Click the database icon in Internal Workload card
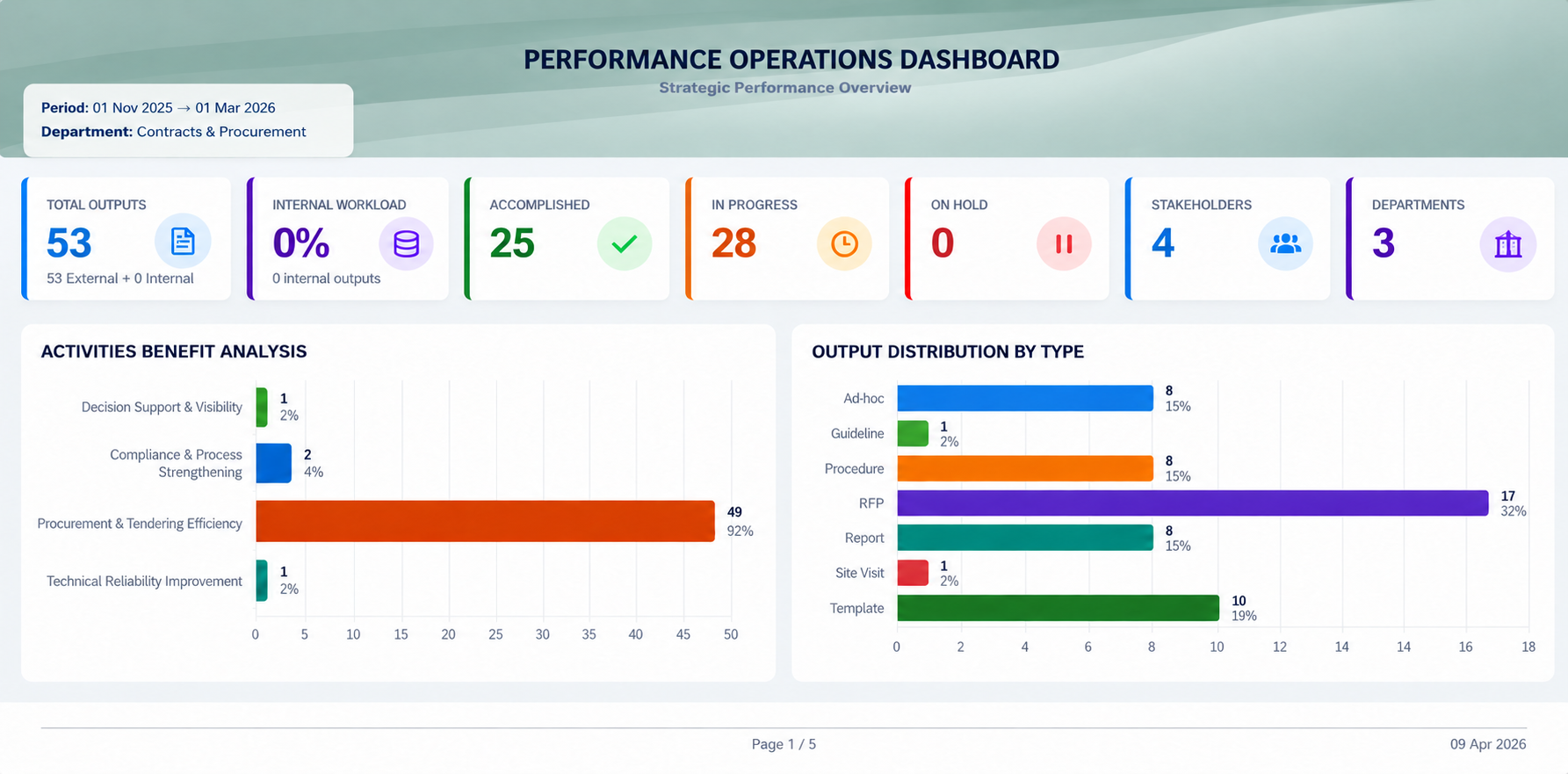 [x=406, y=243]
